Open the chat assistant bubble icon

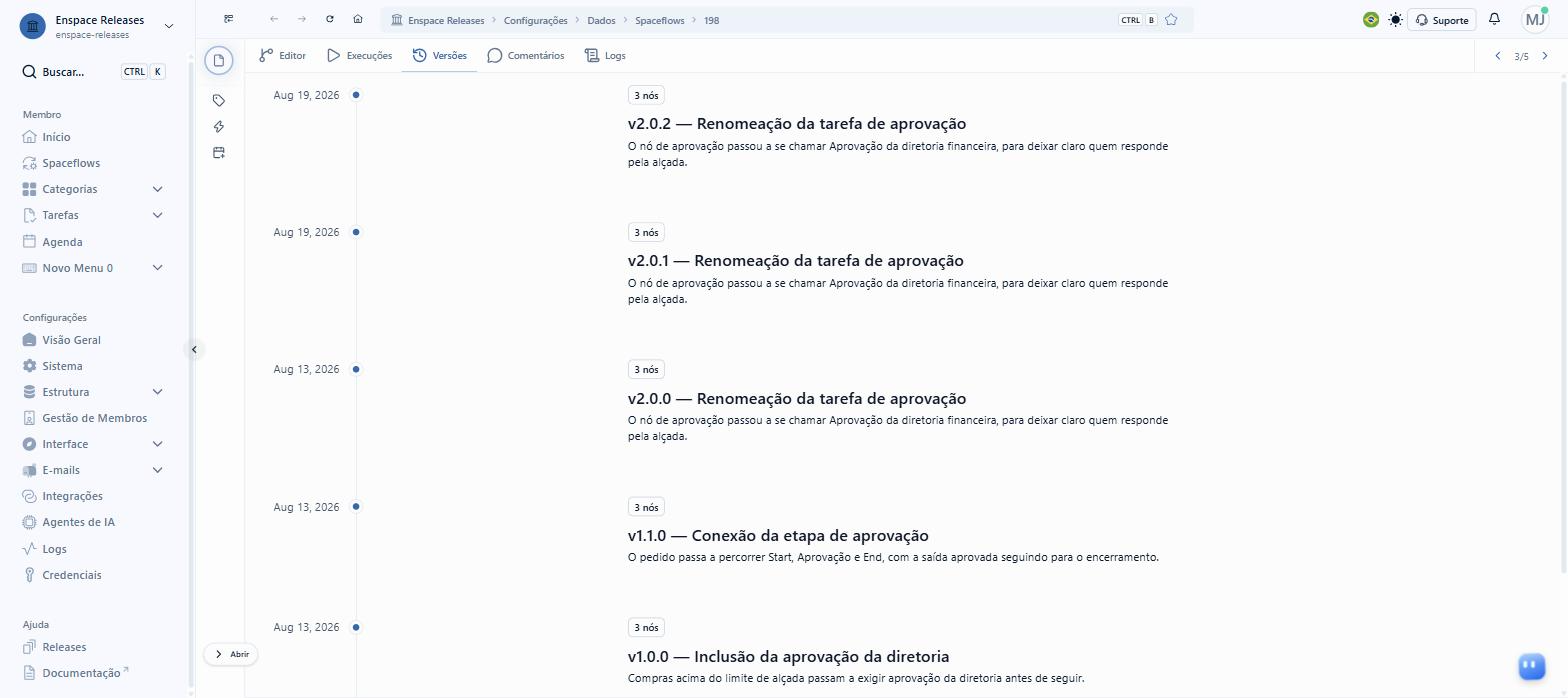1531,666
